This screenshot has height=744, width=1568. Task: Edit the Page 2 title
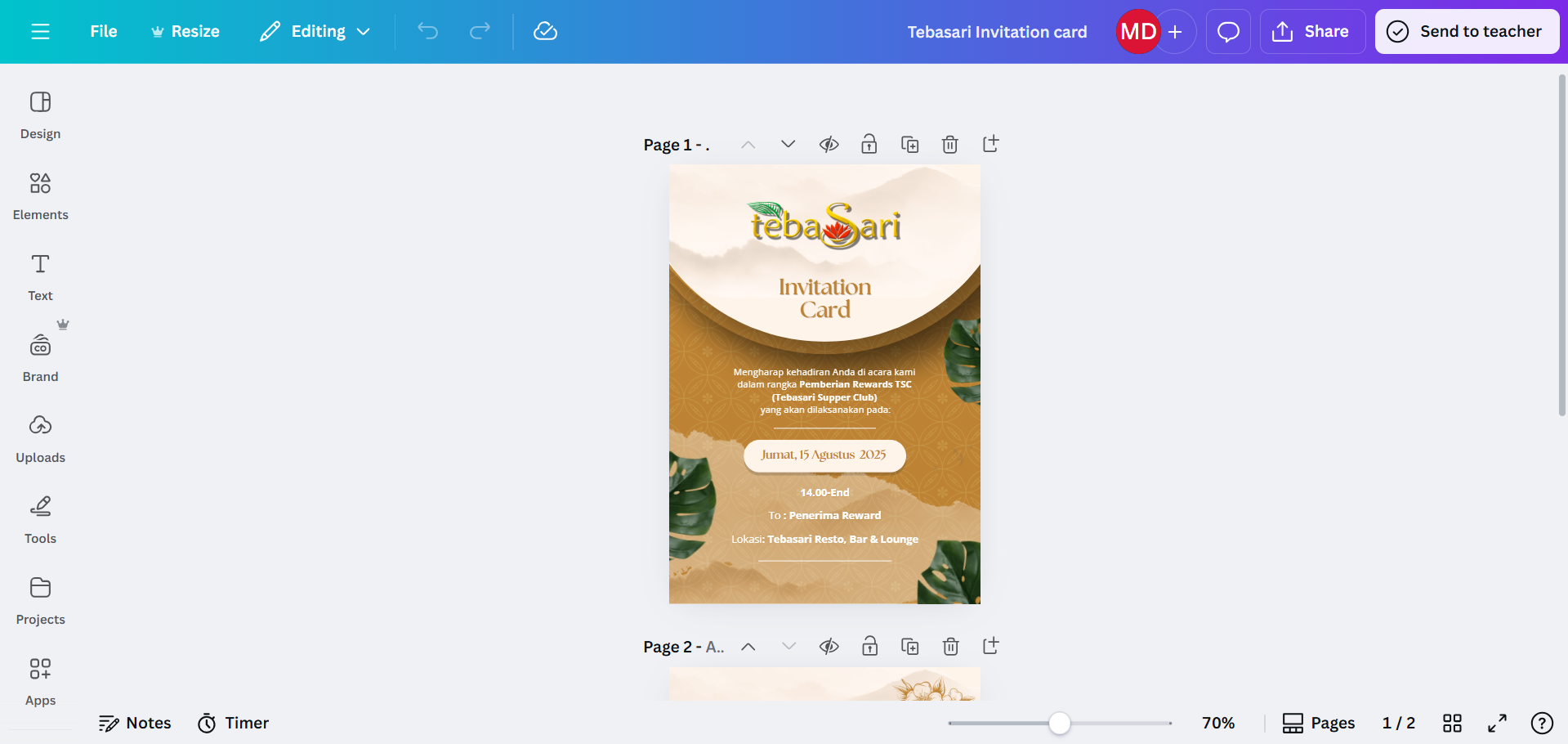[x=684, y=647]
